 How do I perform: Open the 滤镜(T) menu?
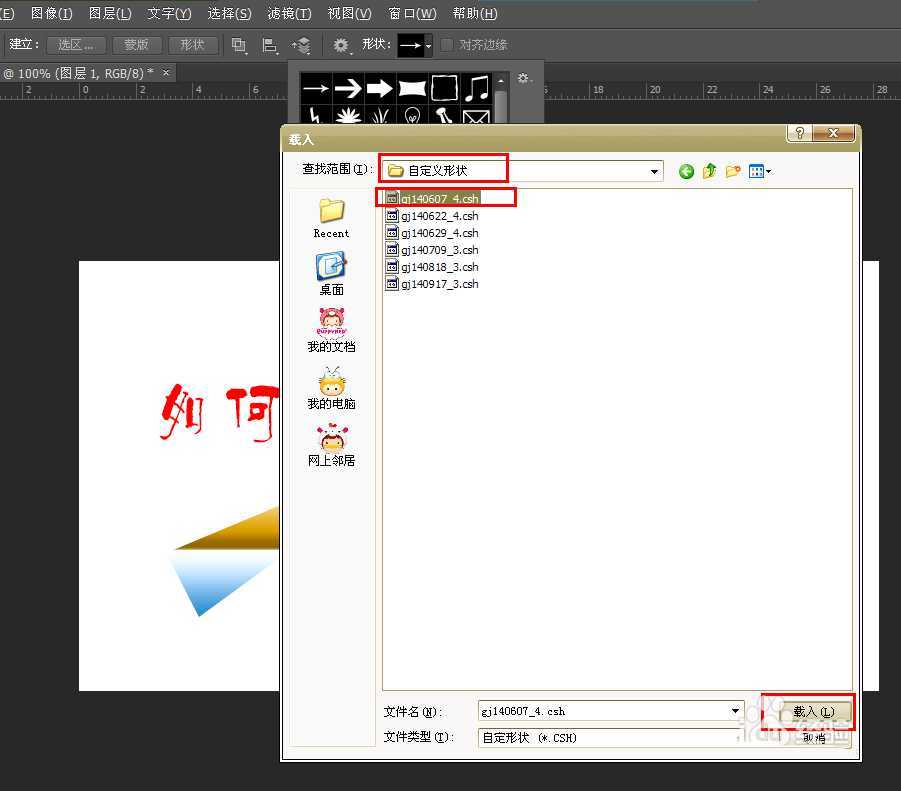point(288,13)
